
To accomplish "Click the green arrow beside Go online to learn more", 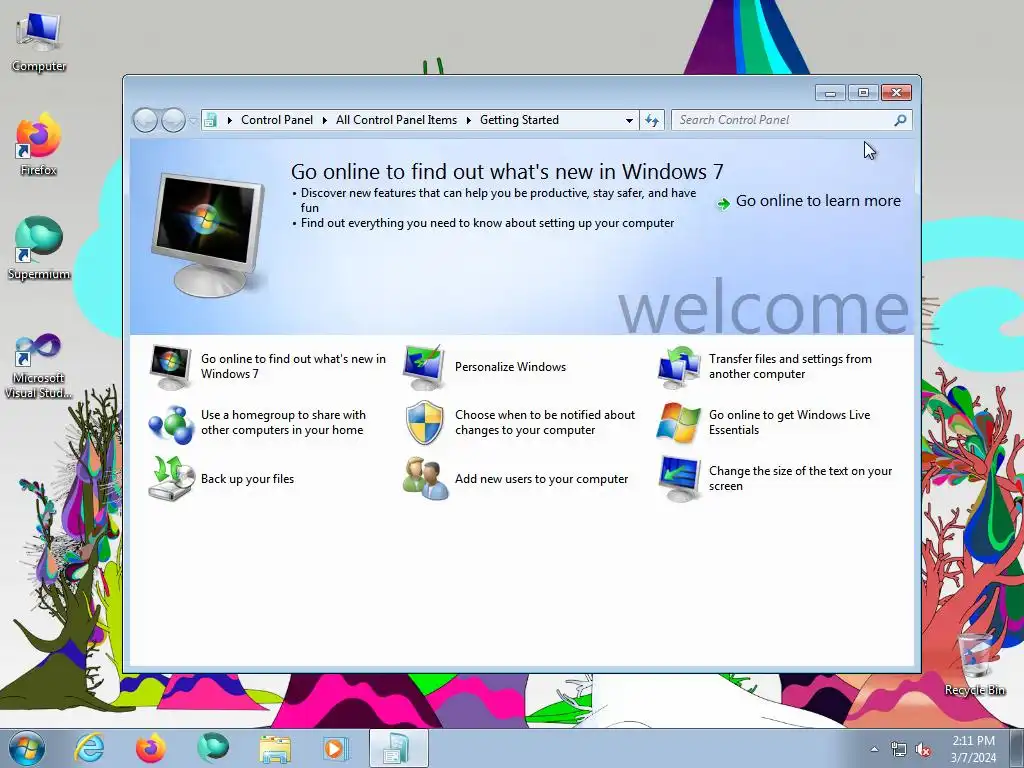I will pyautogui.click(x=723, y=204).
